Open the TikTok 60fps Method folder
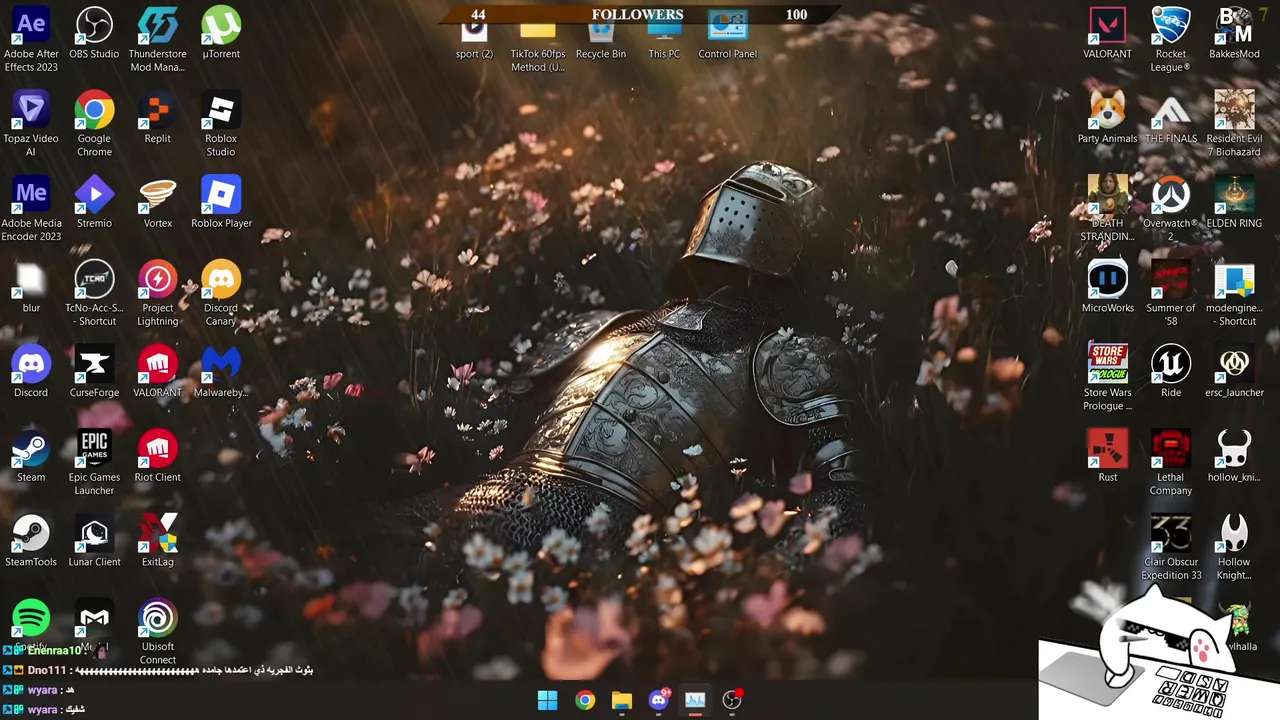Viewport: 1280px width, 720px height. tap(538, 46)
